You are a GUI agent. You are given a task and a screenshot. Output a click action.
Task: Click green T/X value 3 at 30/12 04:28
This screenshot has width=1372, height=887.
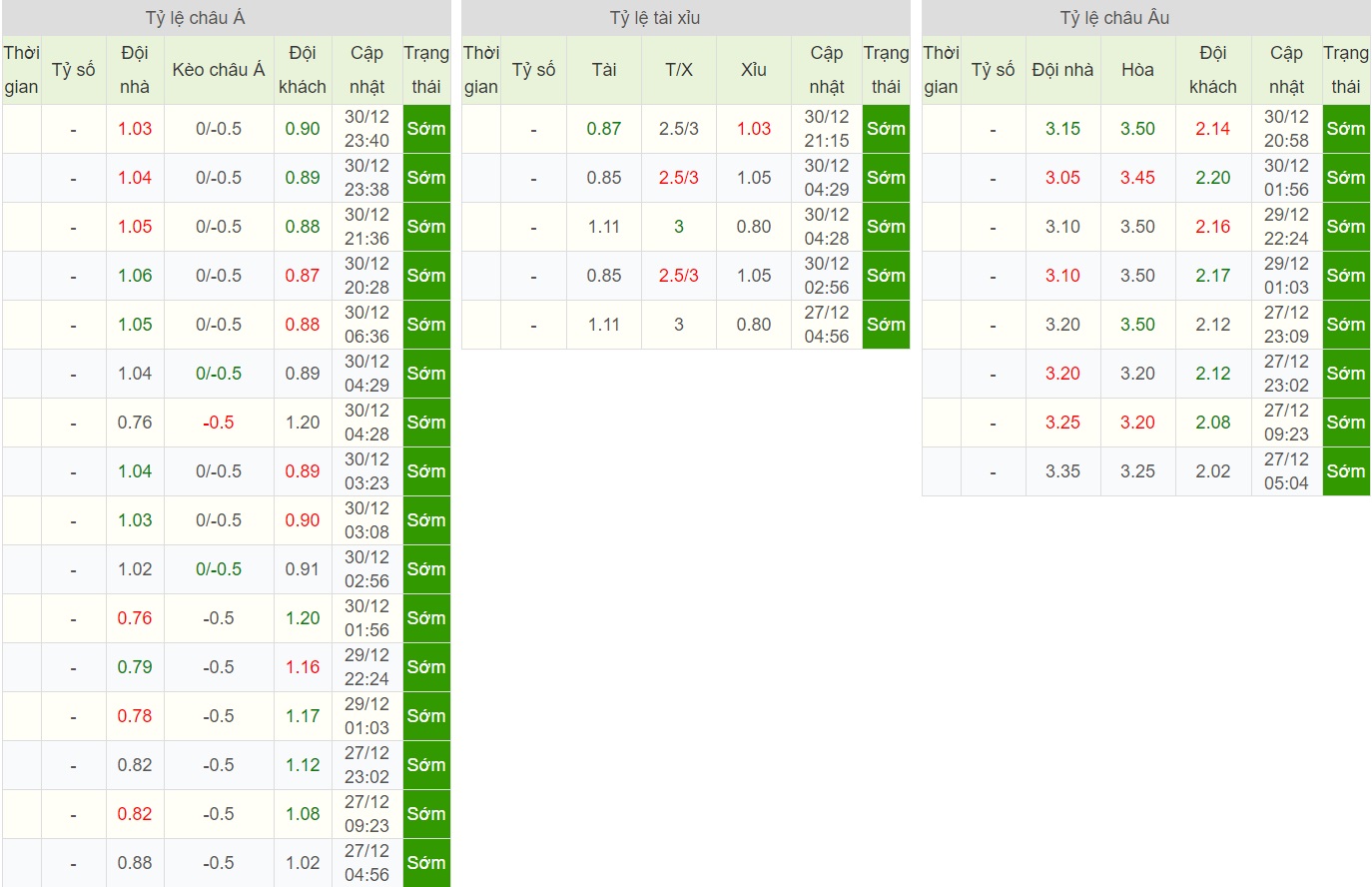pos(679,227)
